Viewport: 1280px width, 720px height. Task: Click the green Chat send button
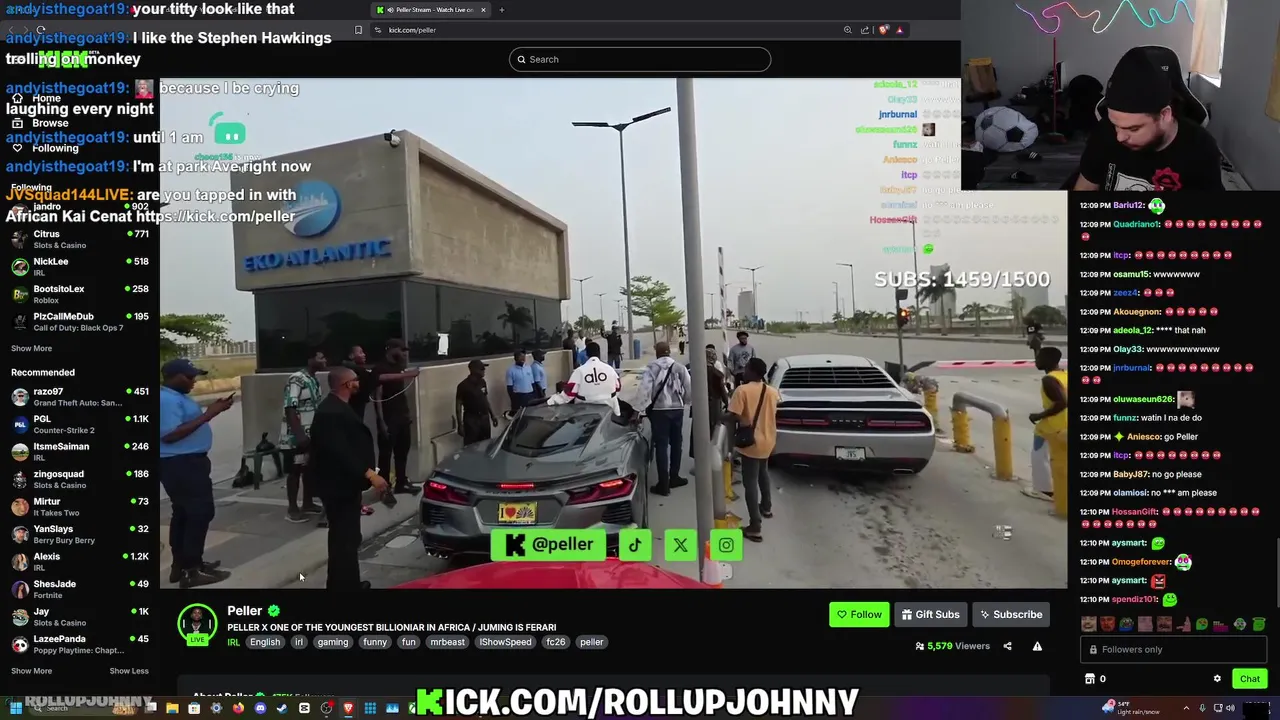[x=1250, y=679]
